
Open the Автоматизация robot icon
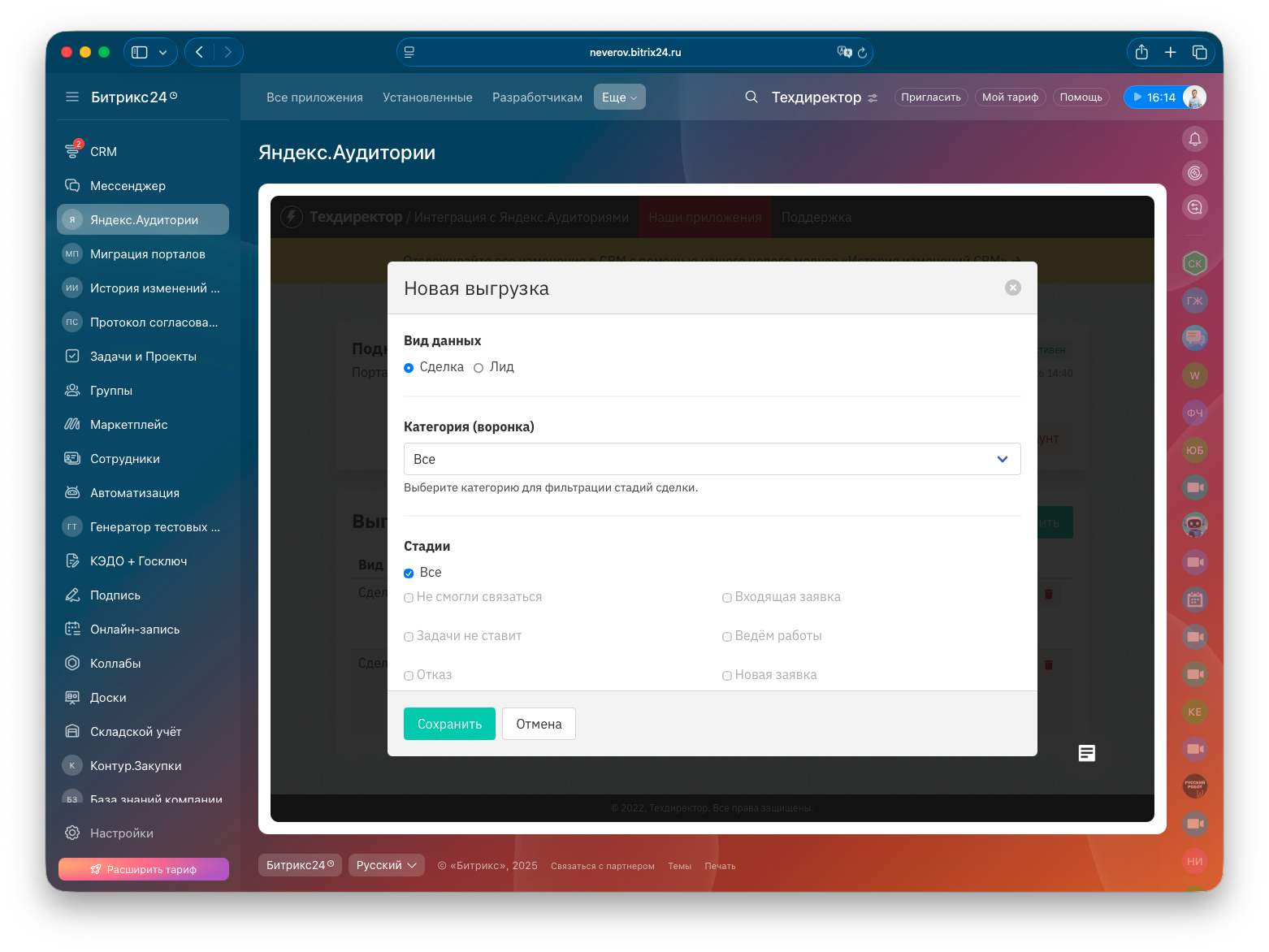72,492
